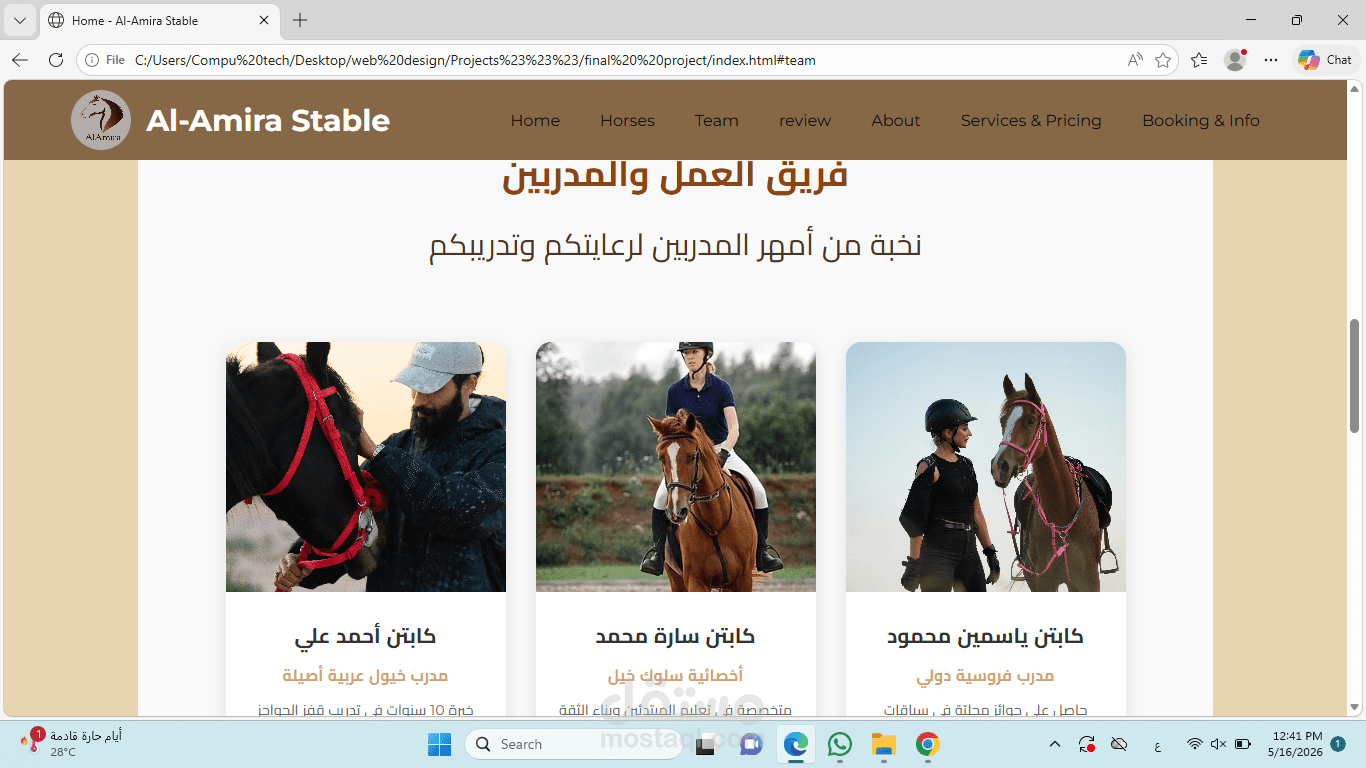Show hidden system tray icons
This screenshot has height=768, width=1366.
[x=1054, y=744]
